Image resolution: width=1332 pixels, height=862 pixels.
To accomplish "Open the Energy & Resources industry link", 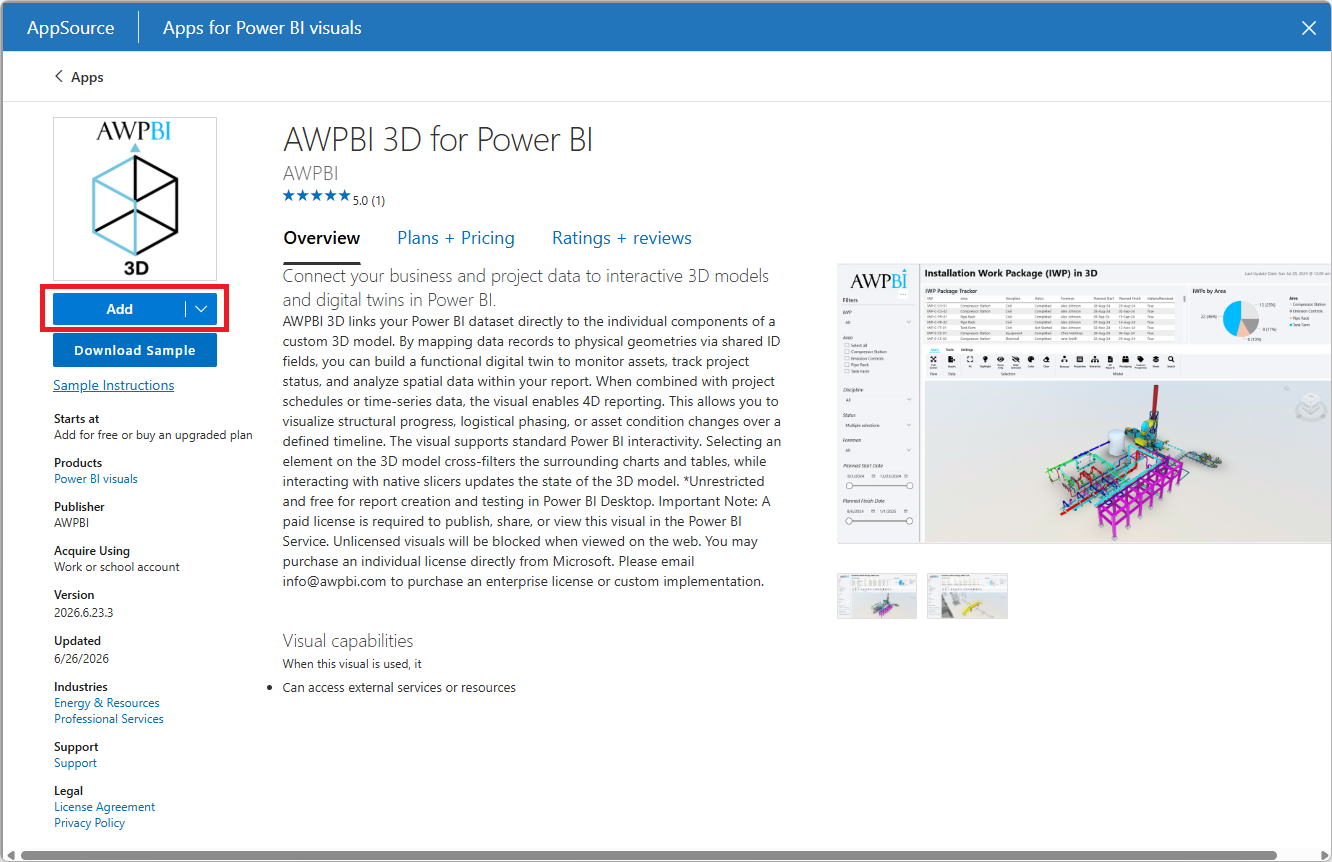I will pyautogui.click(x=107, y=703).
